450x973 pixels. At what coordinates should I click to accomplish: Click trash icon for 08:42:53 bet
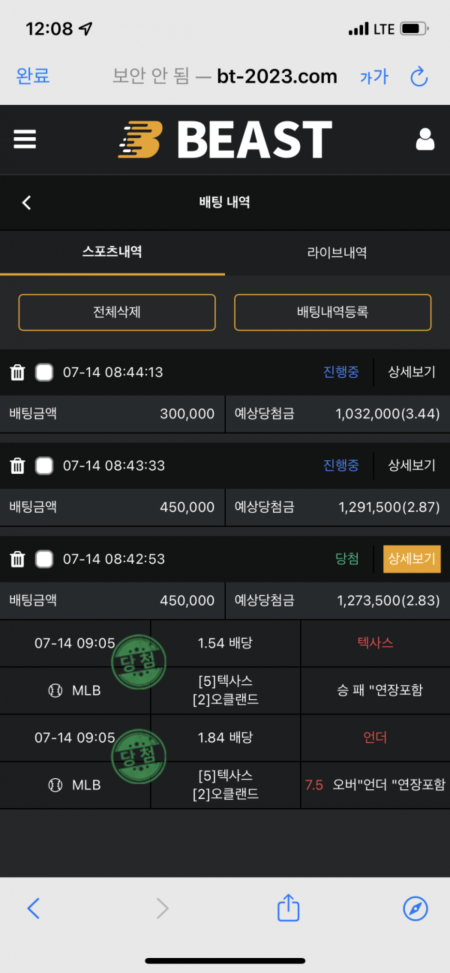tap(17, 559)
